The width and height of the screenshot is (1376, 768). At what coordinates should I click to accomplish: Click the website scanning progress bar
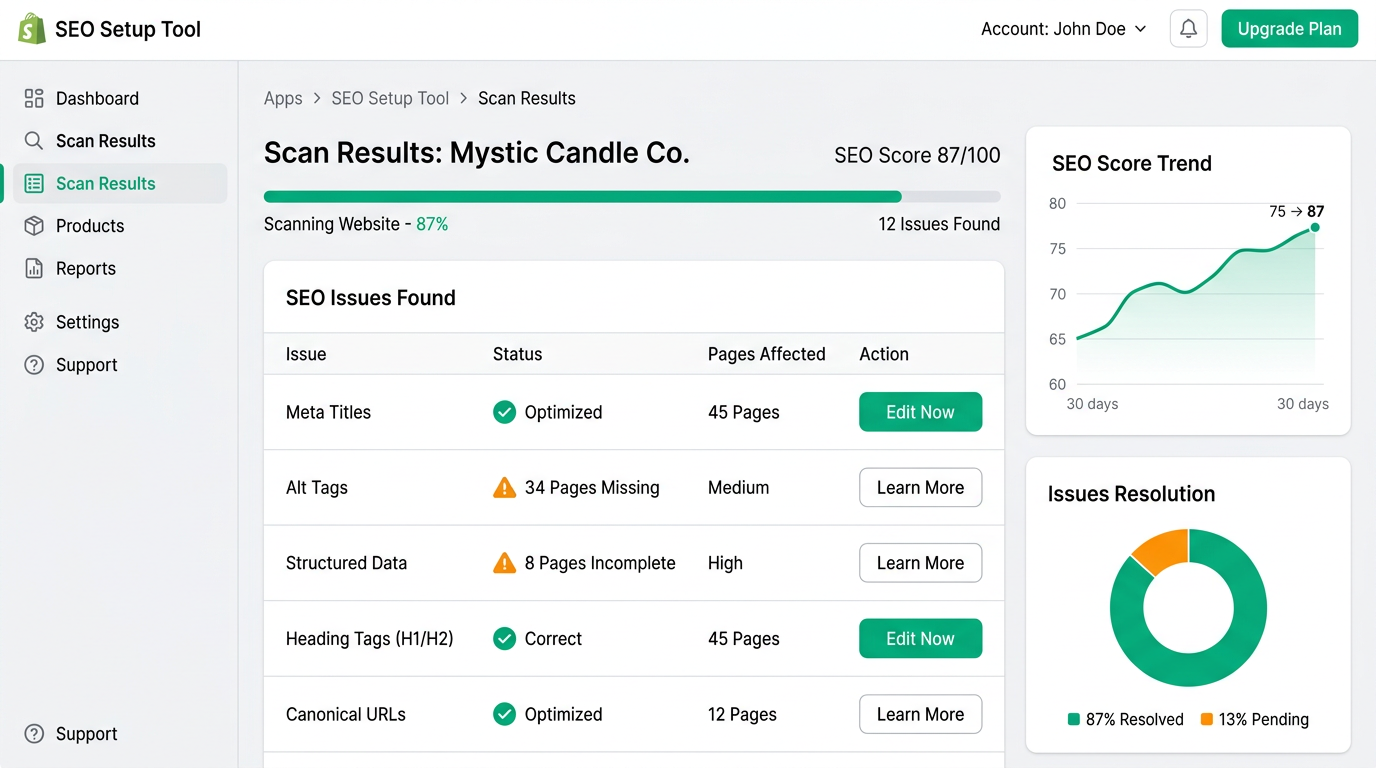[631, 196]
